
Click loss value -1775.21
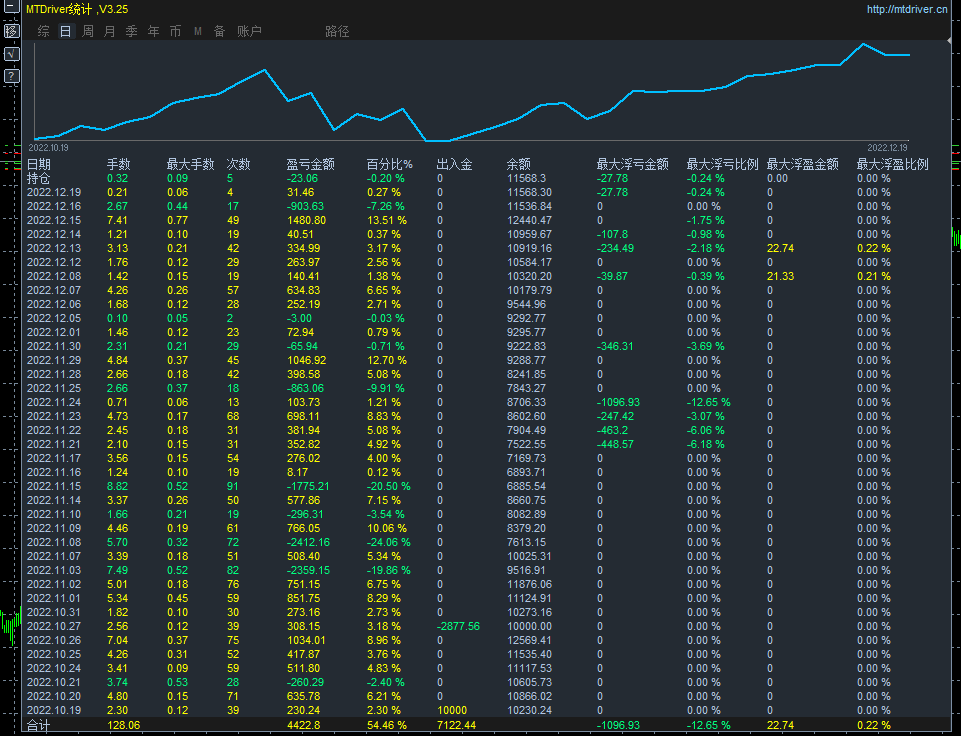tap(308, 487)
